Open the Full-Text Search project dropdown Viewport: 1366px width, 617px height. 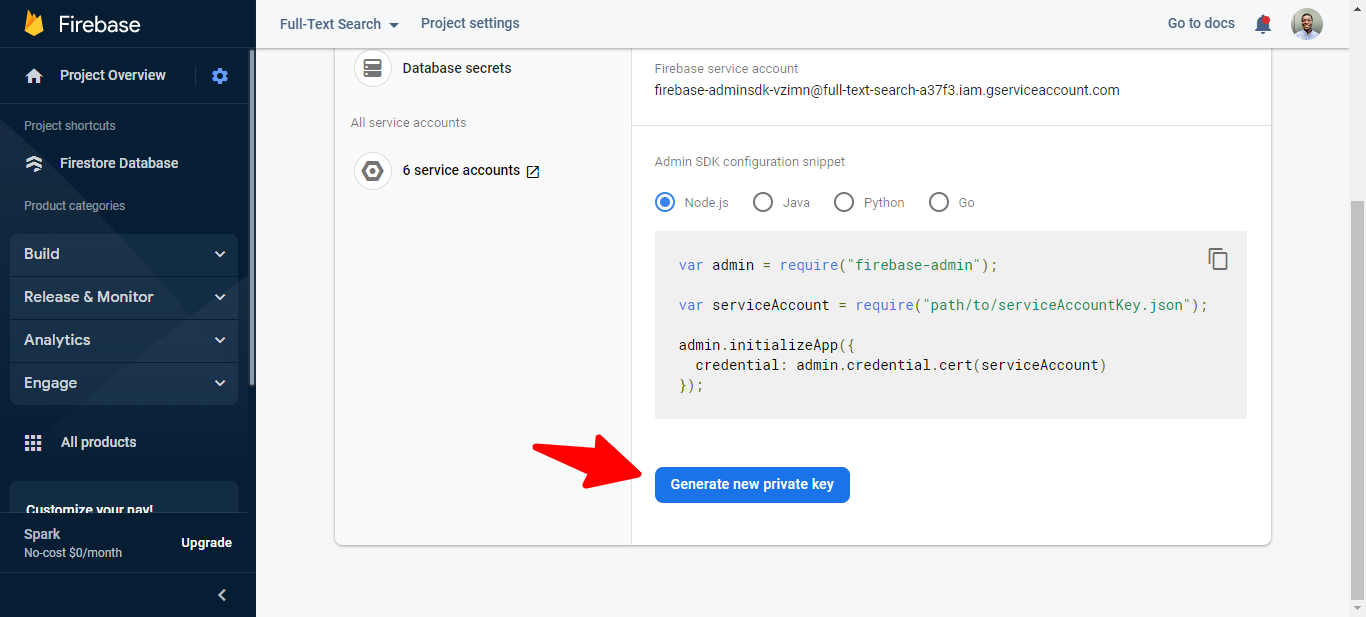click(340, 24)
